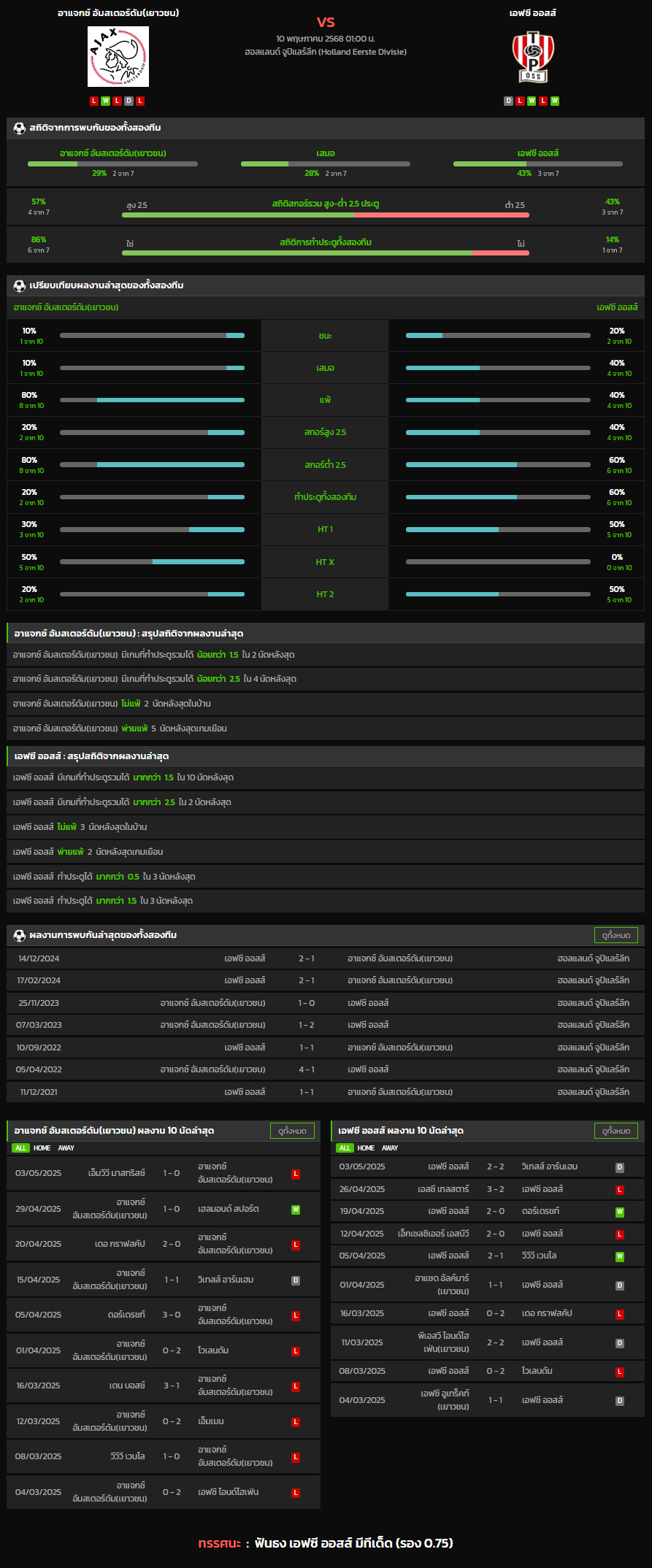Open ดูทั้งหมด for Oss's last 10 matches

tap(616, 1131)
